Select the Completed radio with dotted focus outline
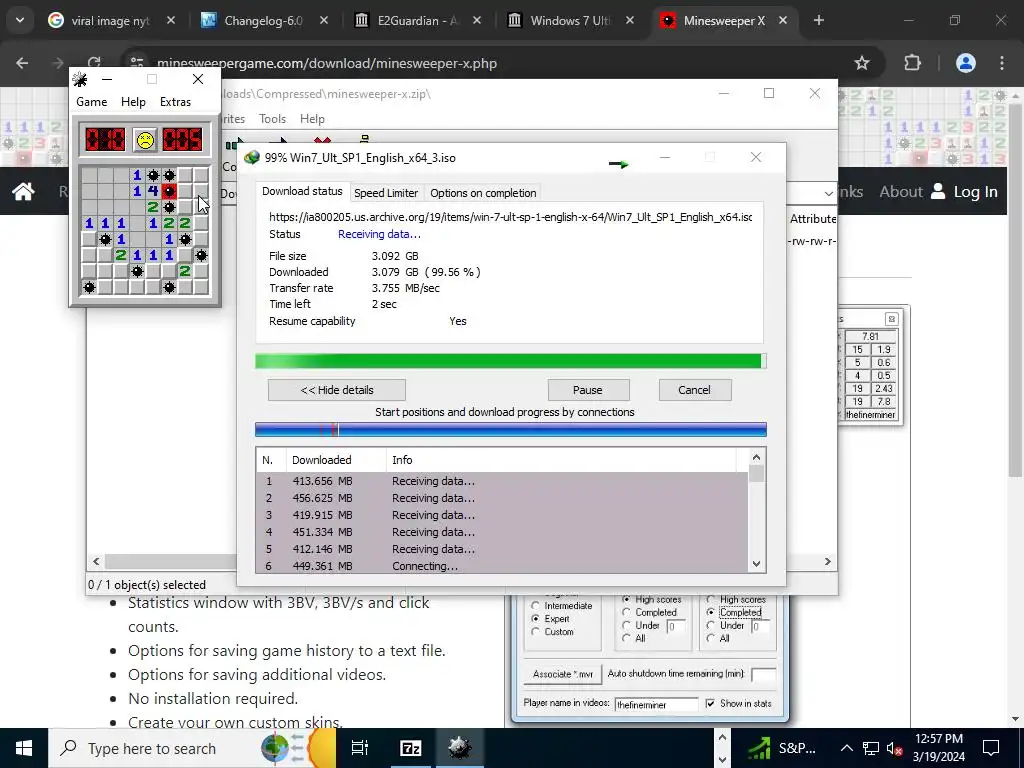 coord(711,612)
